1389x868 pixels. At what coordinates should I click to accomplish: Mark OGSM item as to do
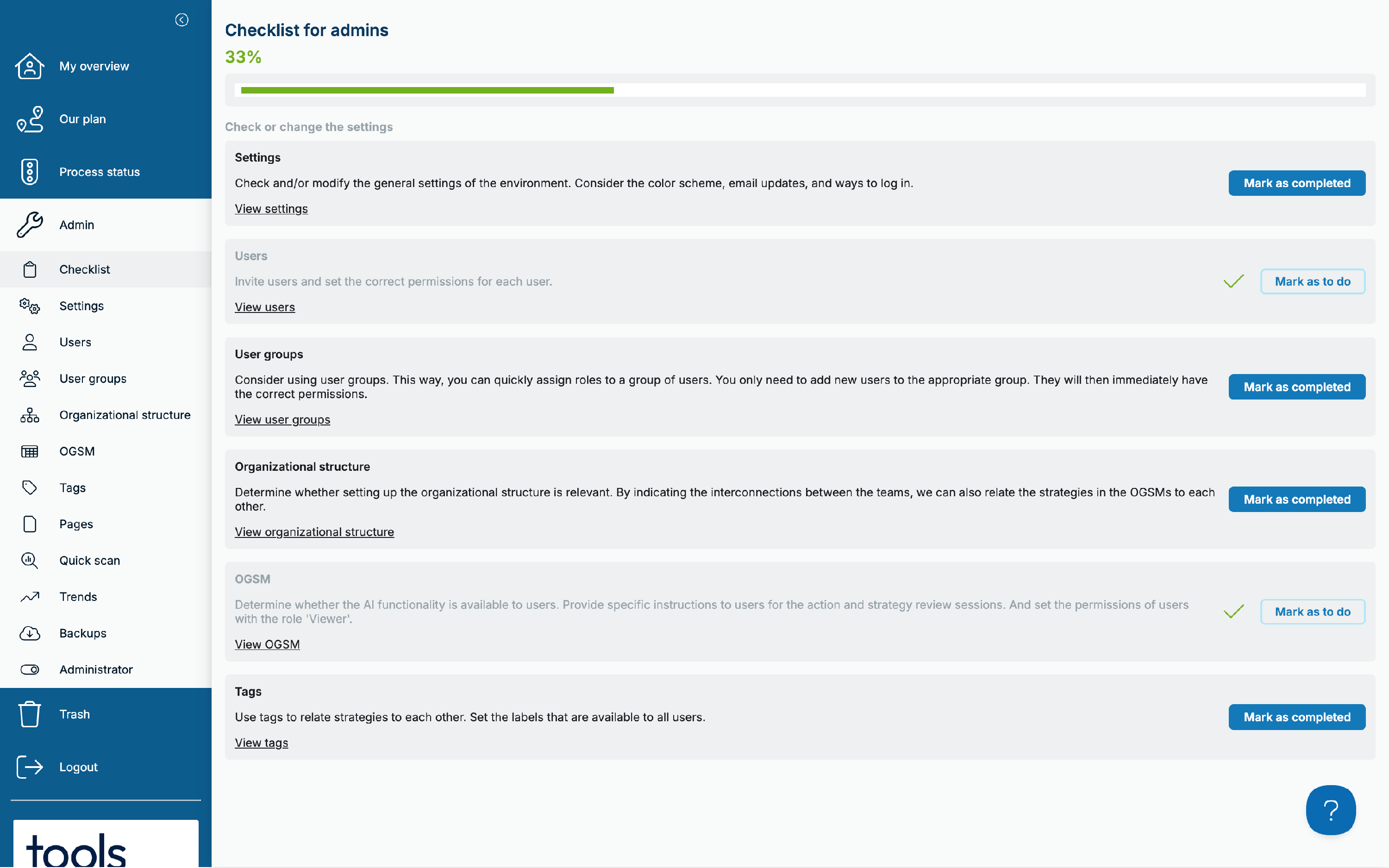(1312, 612)
